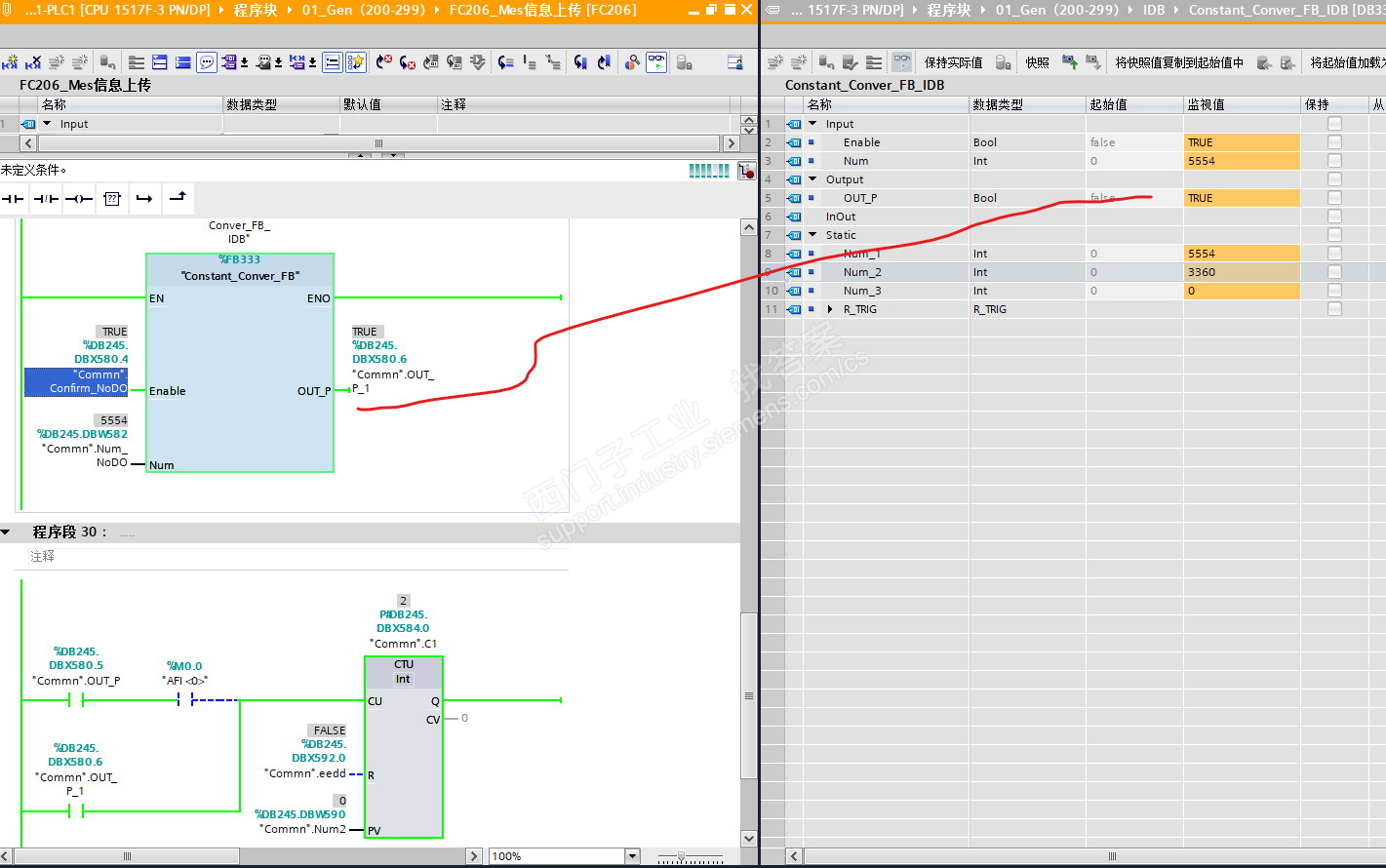Insert an output coil instruction

(79, 199)
